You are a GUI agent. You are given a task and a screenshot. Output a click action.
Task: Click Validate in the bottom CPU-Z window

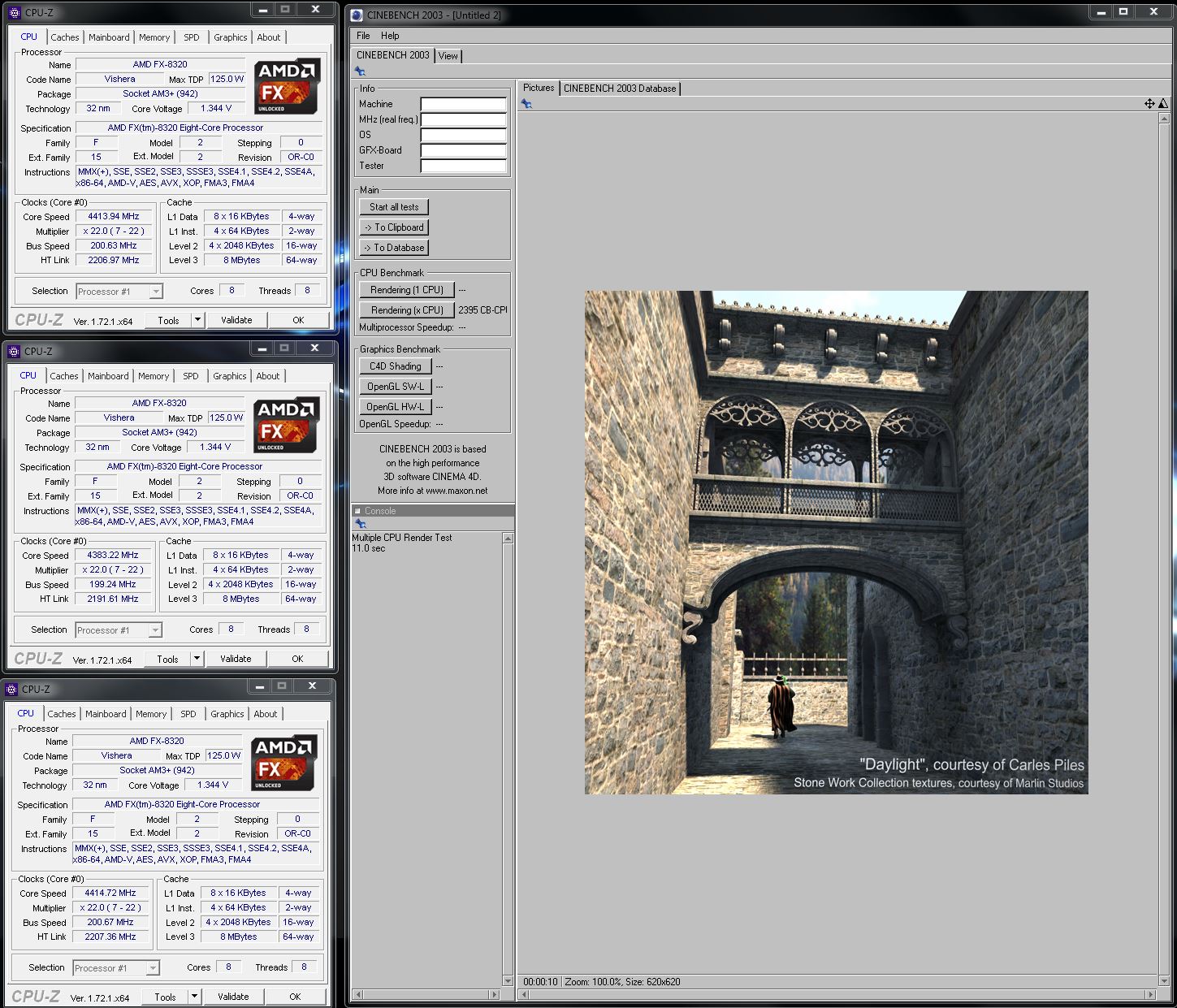coord(233,997)
